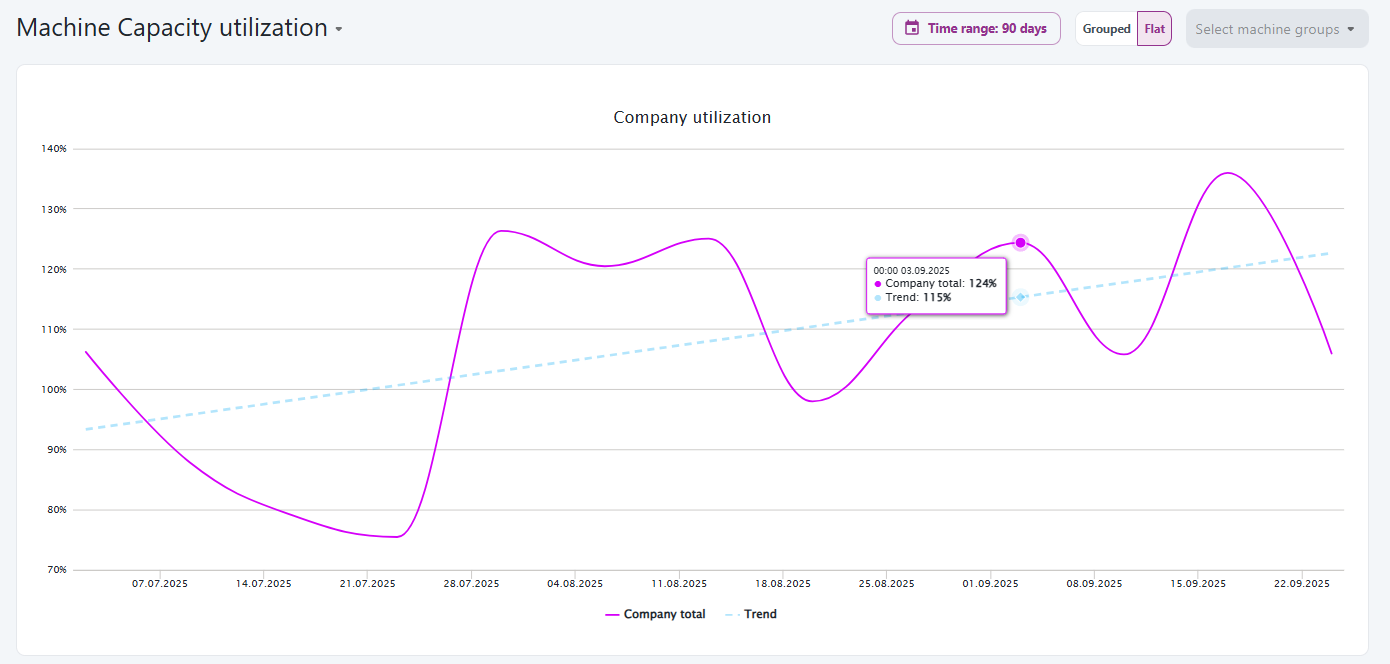This screenshot has height=664, width=1390.
Task: Click the 140% y-axis label
Action: (x=54, y=149)
